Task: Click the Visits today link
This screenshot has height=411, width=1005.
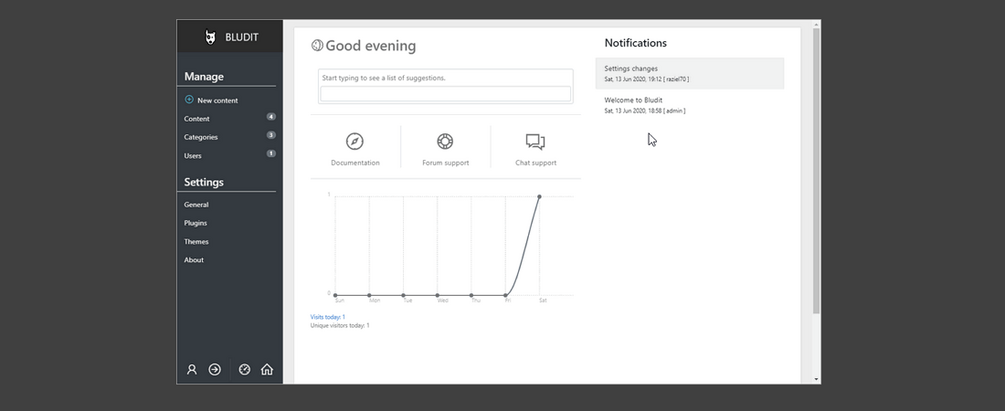Action: click(328, 317)
